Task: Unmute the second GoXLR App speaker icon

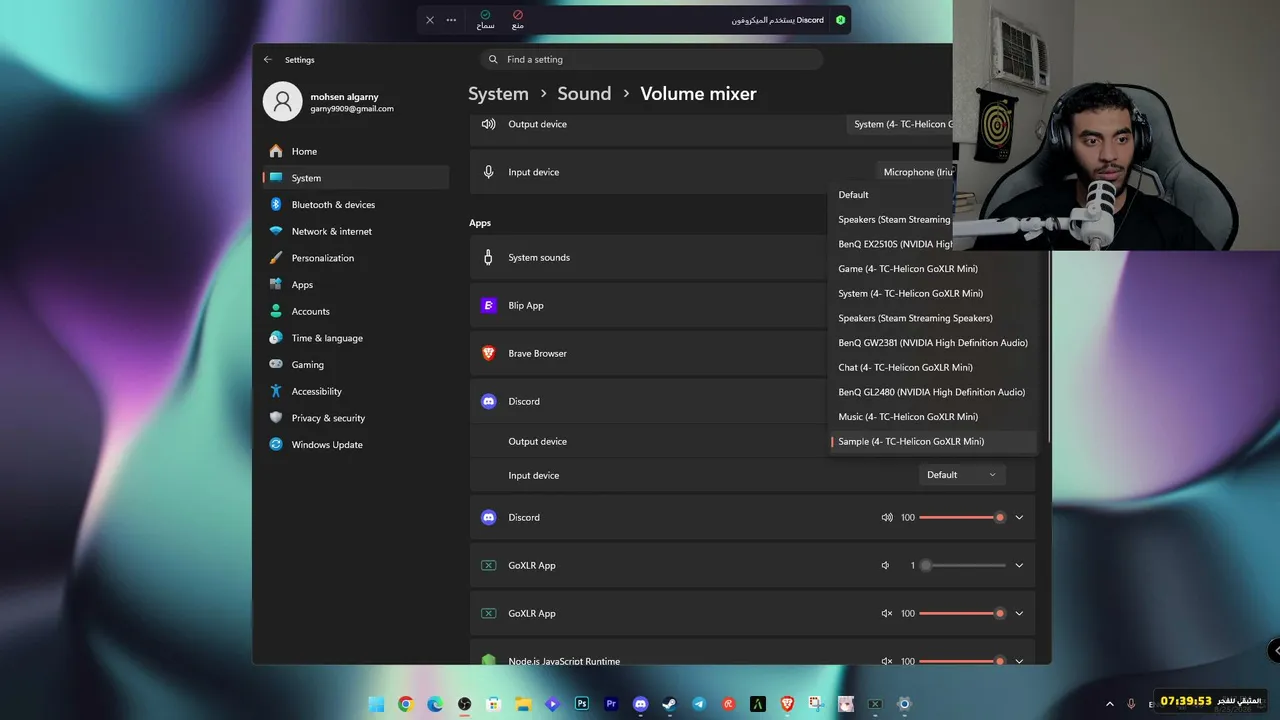Action: click(887, 614)
